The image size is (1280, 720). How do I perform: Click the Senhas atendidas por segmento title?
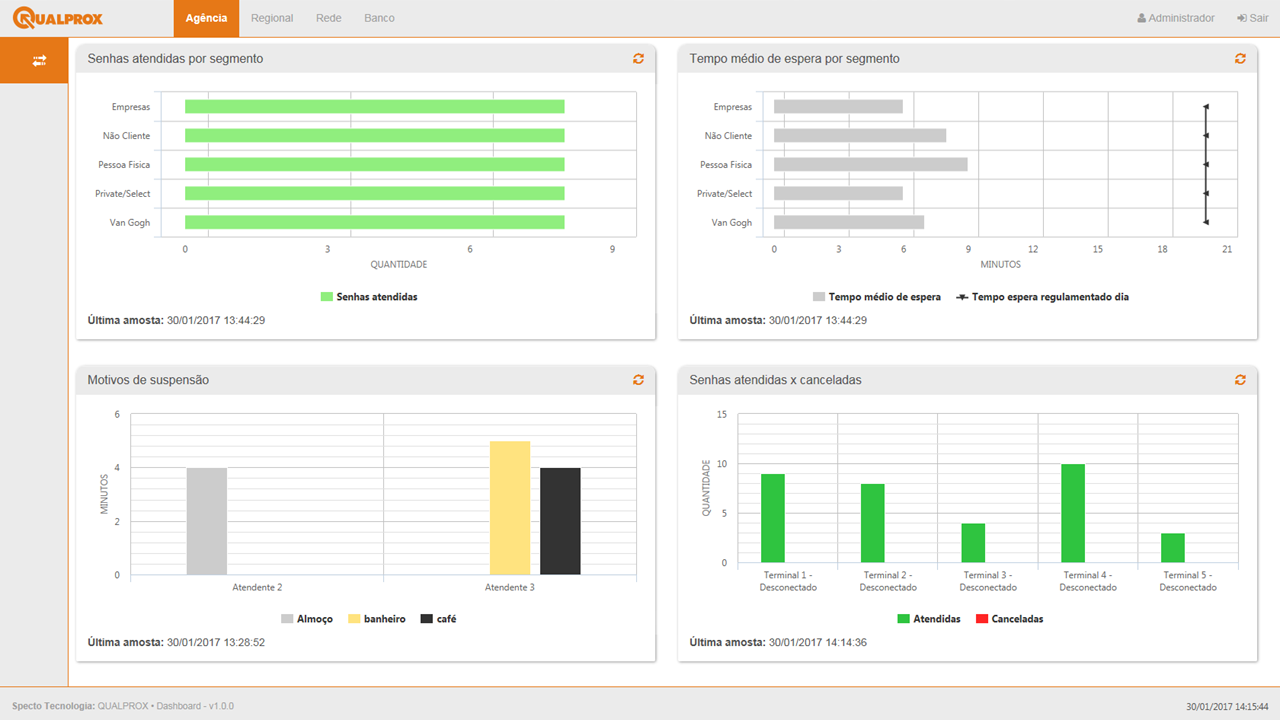176,59
